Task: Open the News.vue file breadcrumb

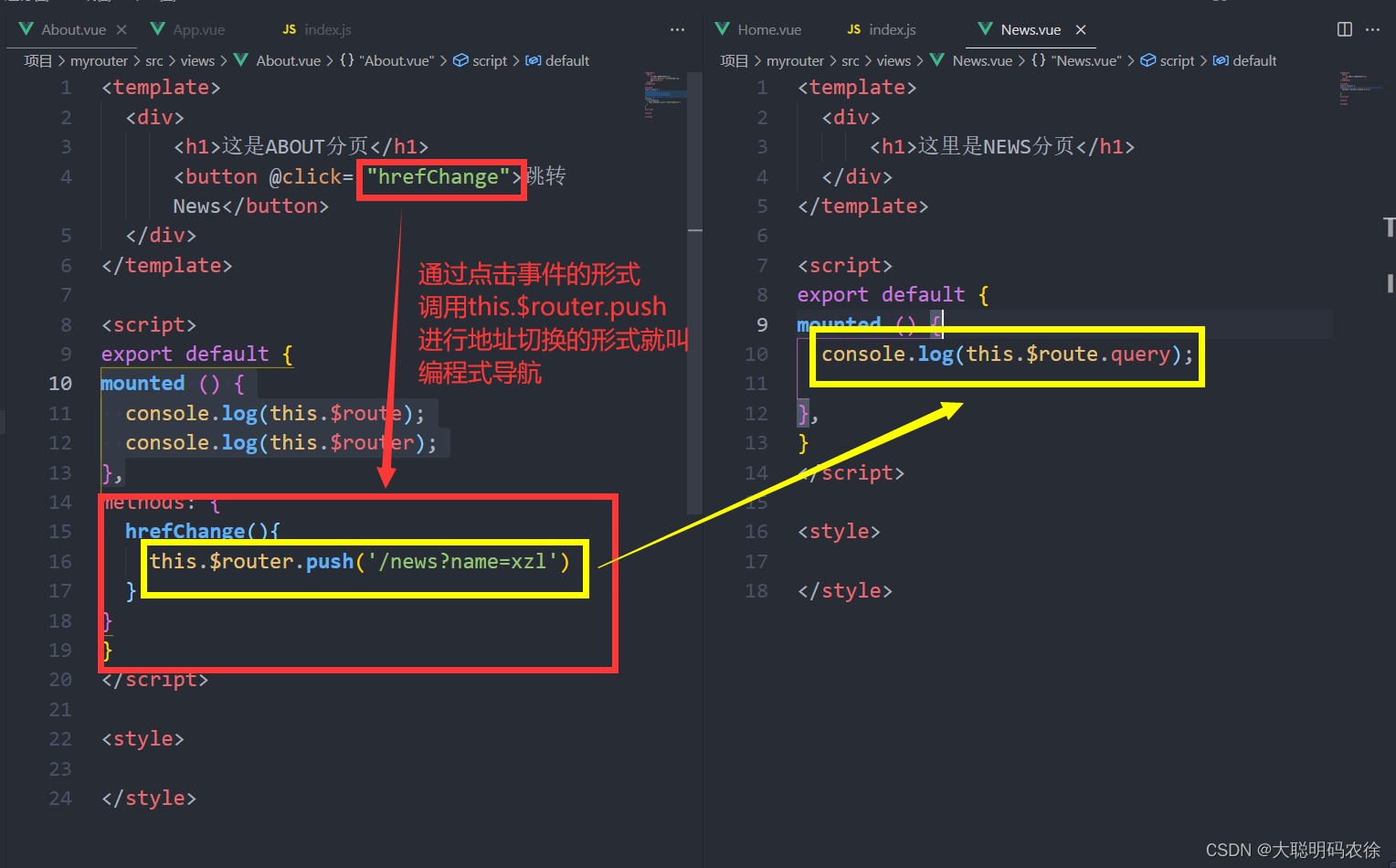Action: (982, 60)
